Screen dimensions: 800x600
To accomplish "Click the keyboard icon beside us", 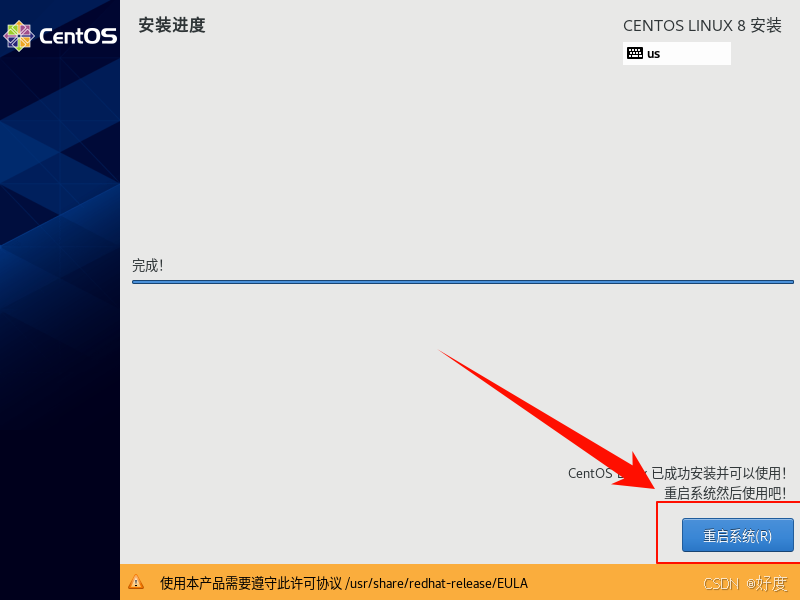I will [635, 53].
